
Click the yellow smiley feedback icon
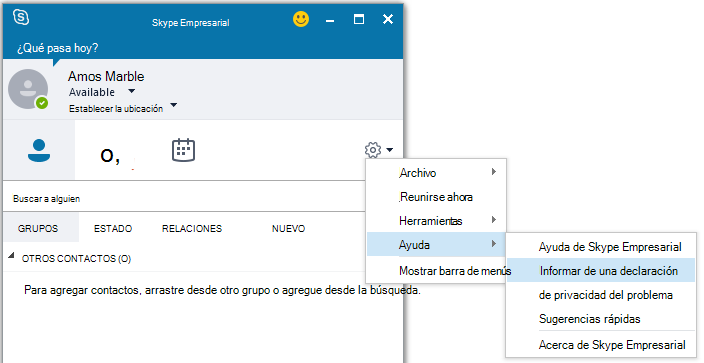(x=301, y=19)
